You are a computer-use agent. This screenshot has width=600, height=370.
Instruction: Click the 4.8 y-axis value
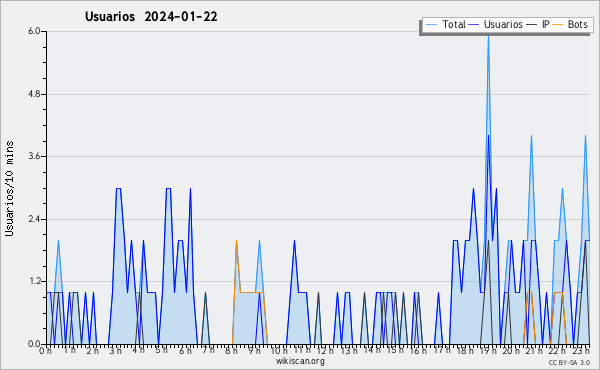(34, 94)
